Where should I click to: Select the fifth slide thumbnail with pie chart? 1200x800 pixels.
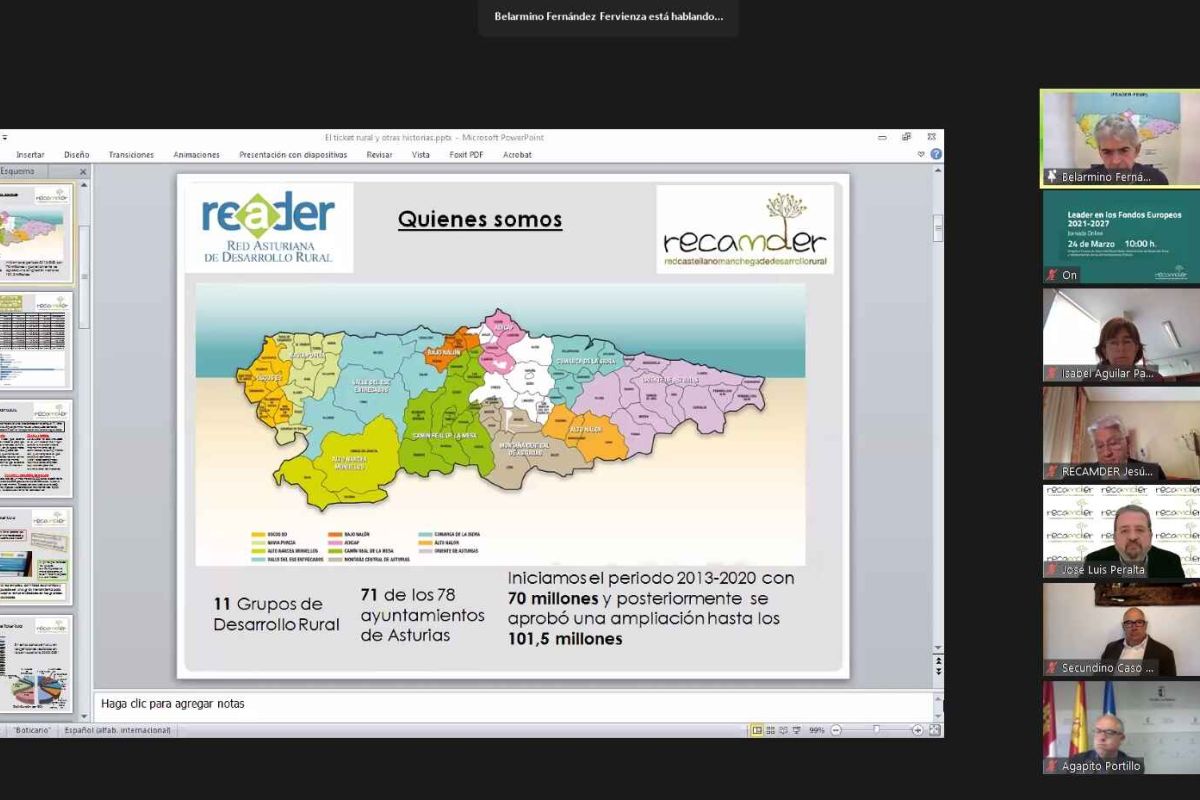coord(36,663)
